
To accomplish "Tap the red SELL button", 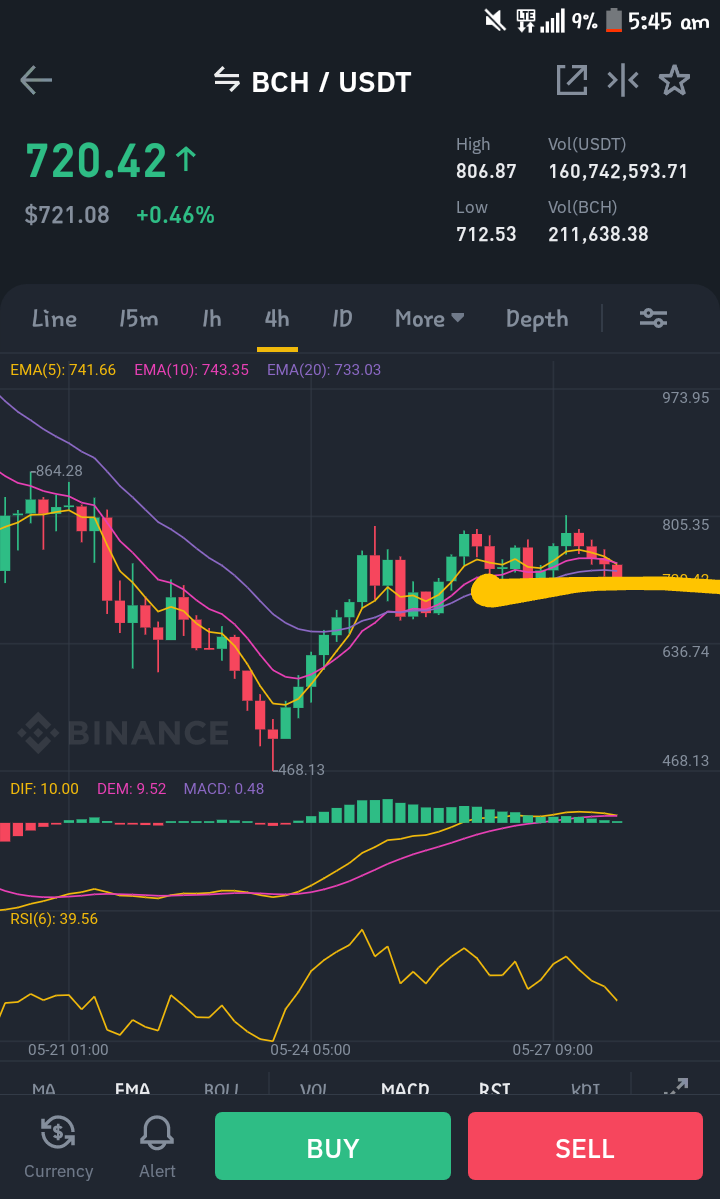I will click(x=585, y=1145).
